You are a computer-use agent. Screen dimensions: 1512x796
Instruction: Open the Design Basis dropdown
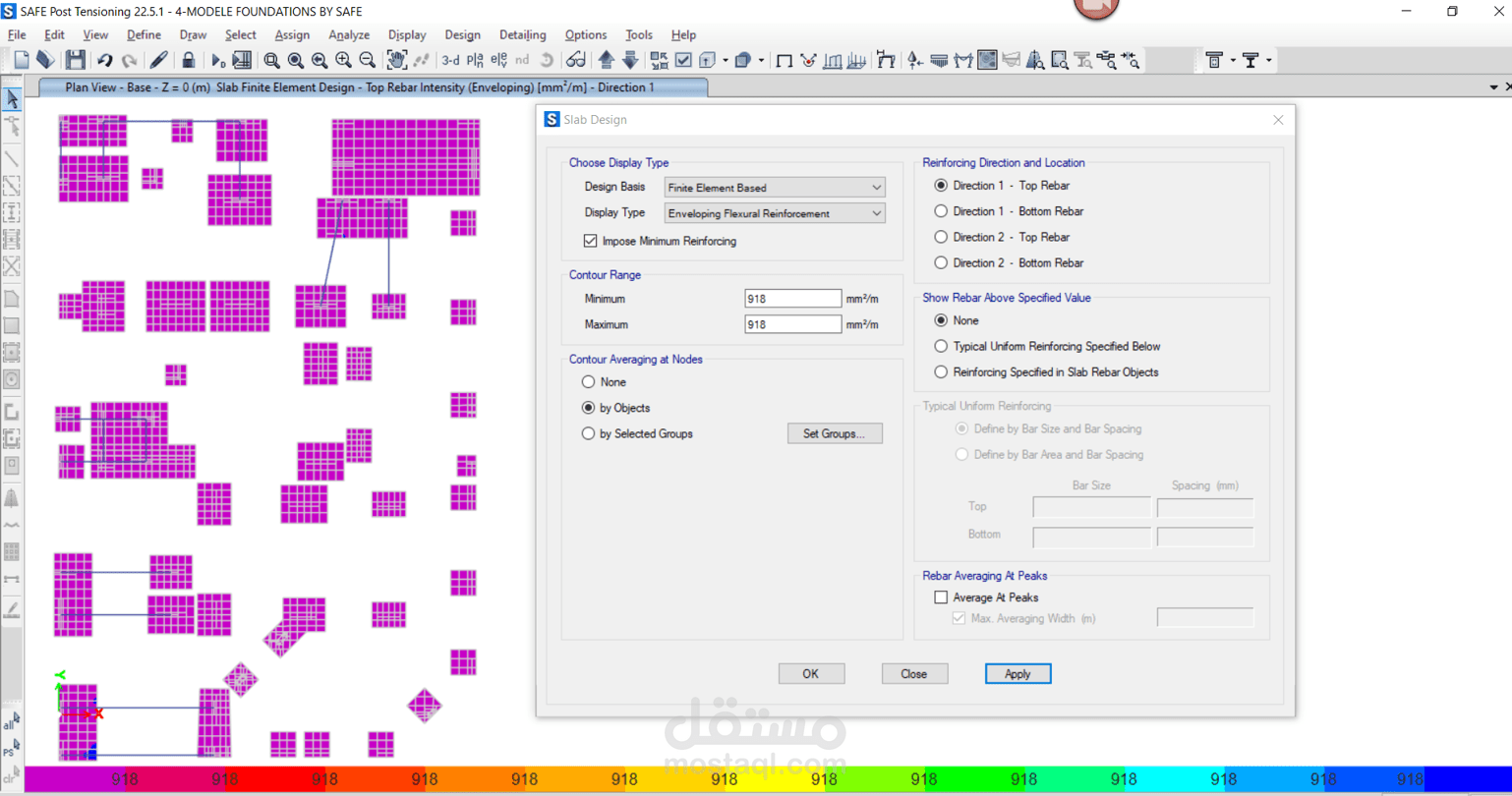tap(775, 187)
